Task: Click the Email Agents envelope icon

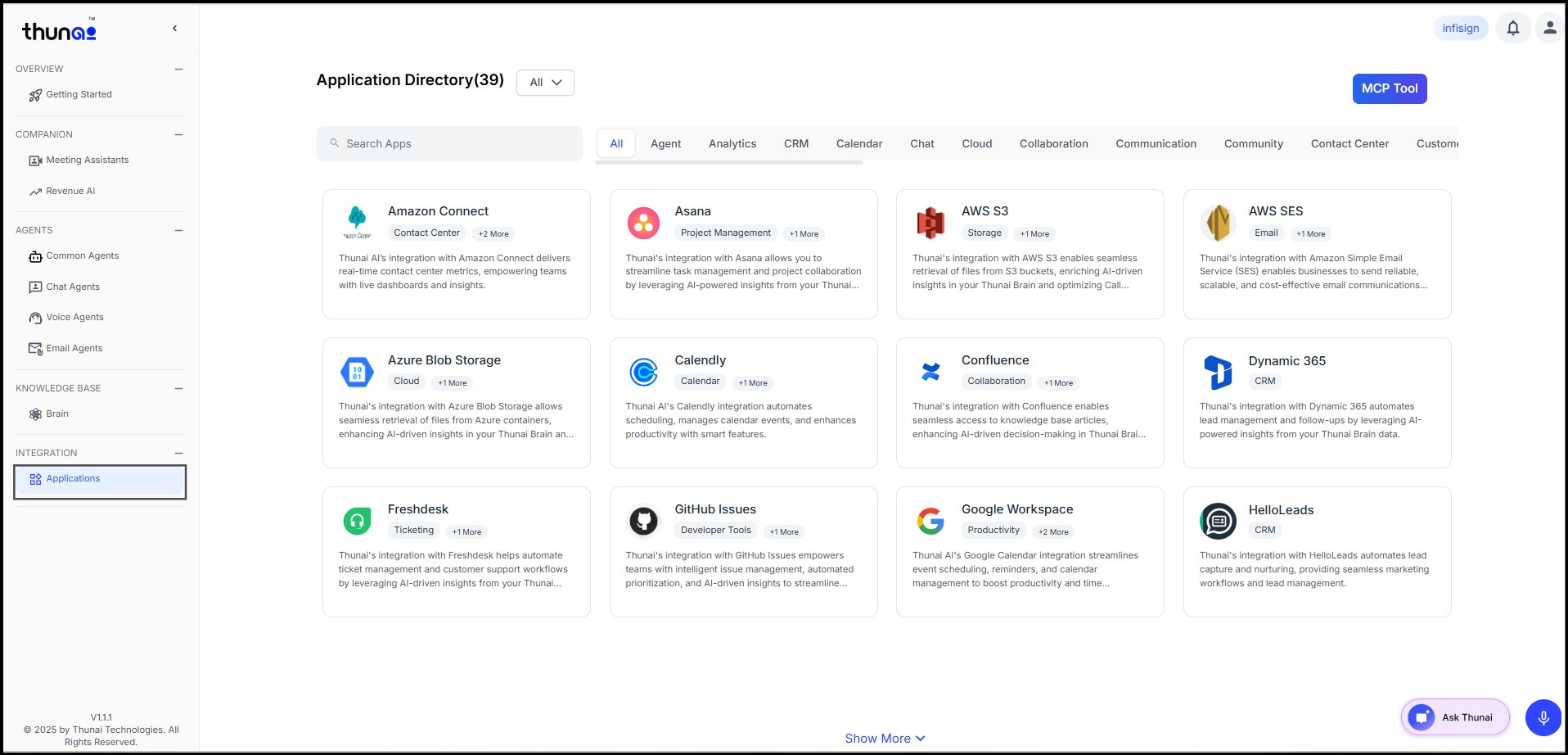Action: click(35, 349)
